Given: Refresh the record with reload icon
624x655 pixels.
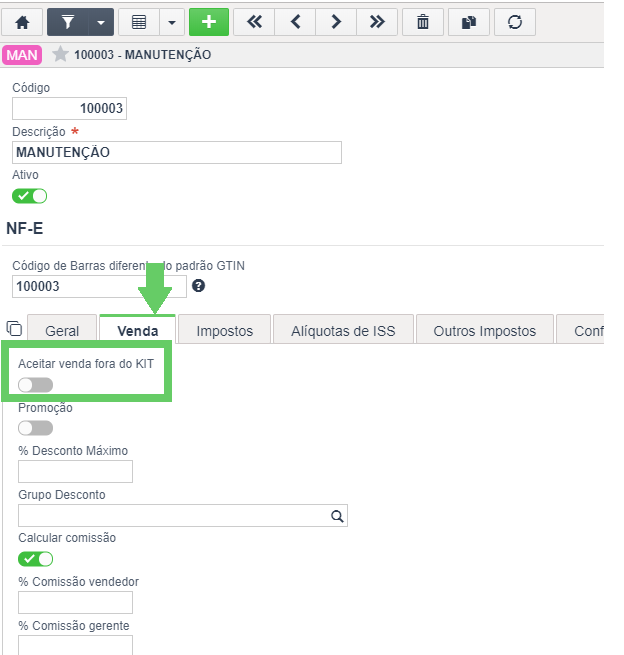Looking at the screenshot, I should pyautogui.click(x=515, y=22).
